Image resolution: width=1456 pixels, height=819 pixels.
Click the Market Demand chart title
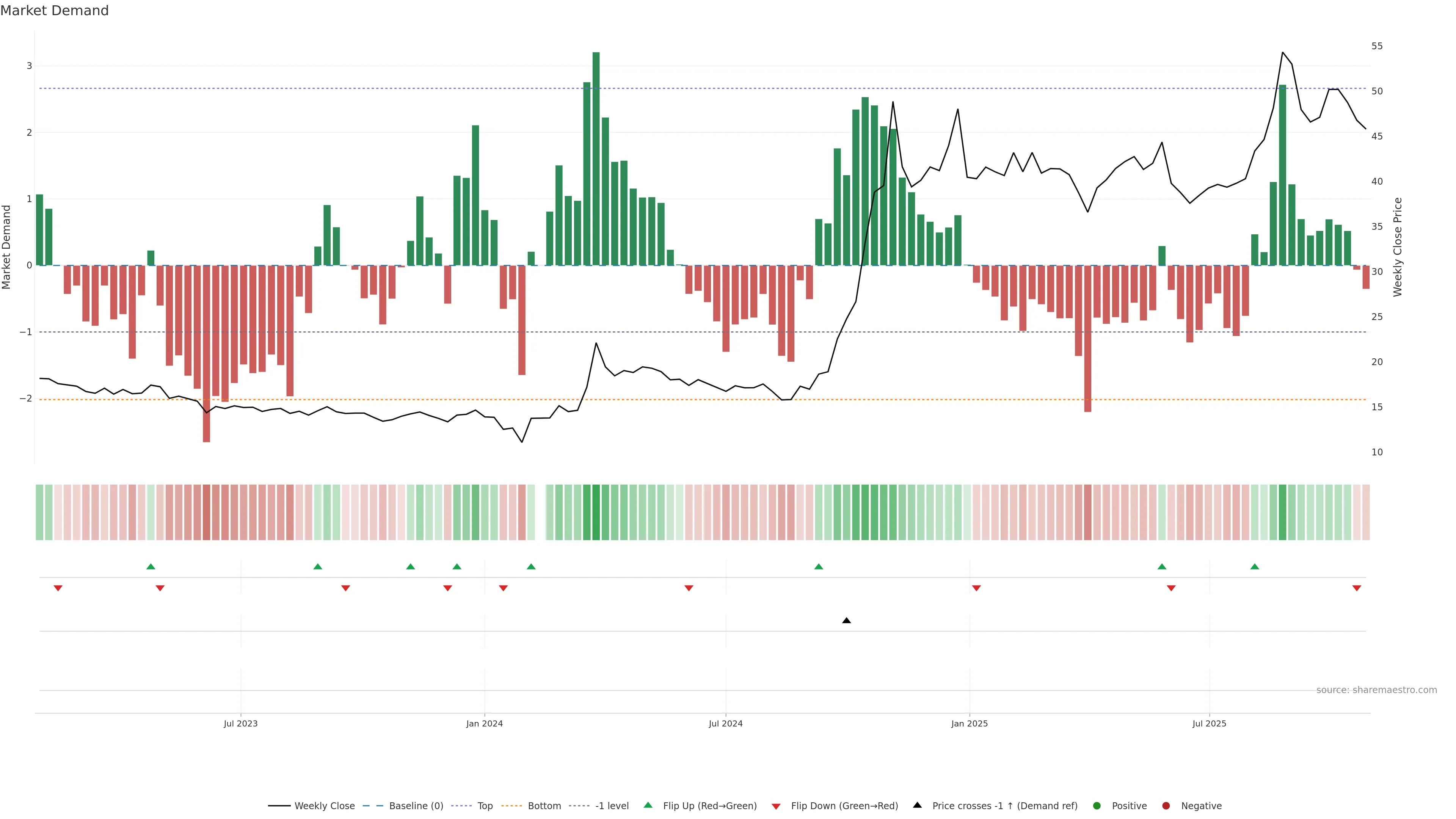coord(54,11)
